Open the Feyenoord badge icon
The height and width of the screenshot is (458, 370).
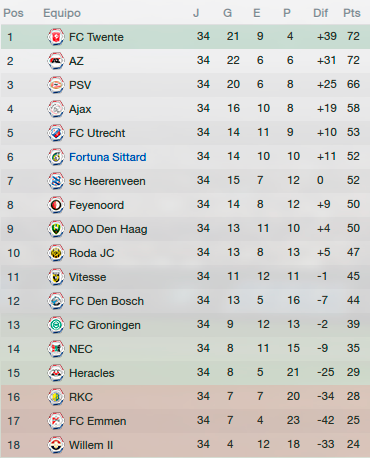click(56, 205)
